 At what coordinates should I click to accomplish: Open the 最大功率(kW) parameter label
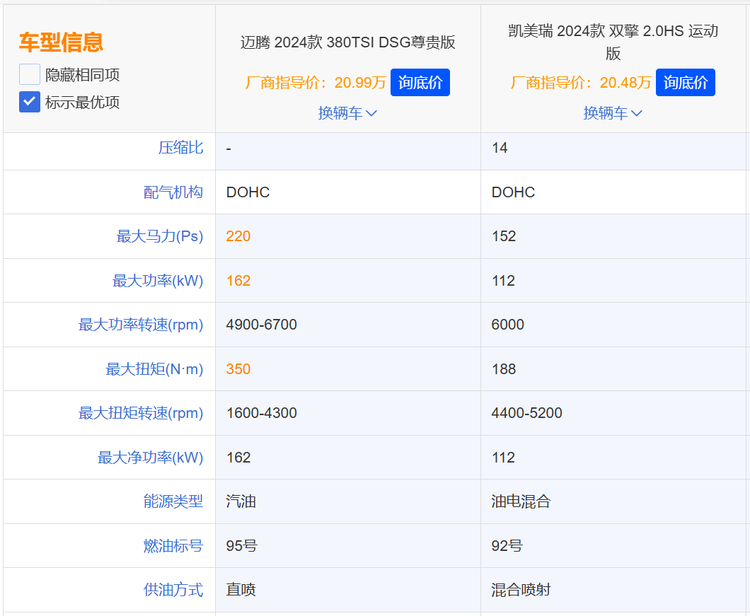(x=157, y=281)
